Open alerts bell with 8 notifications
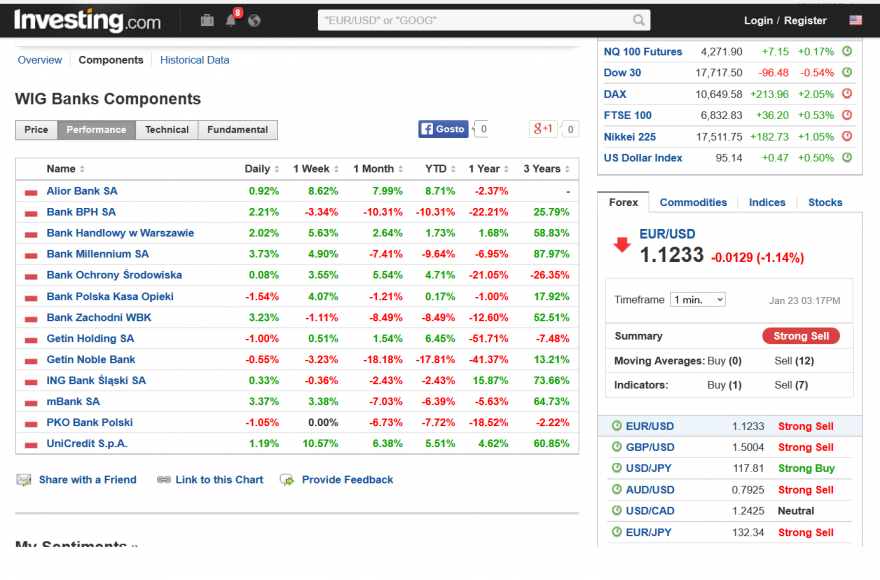 click(232, 19)
